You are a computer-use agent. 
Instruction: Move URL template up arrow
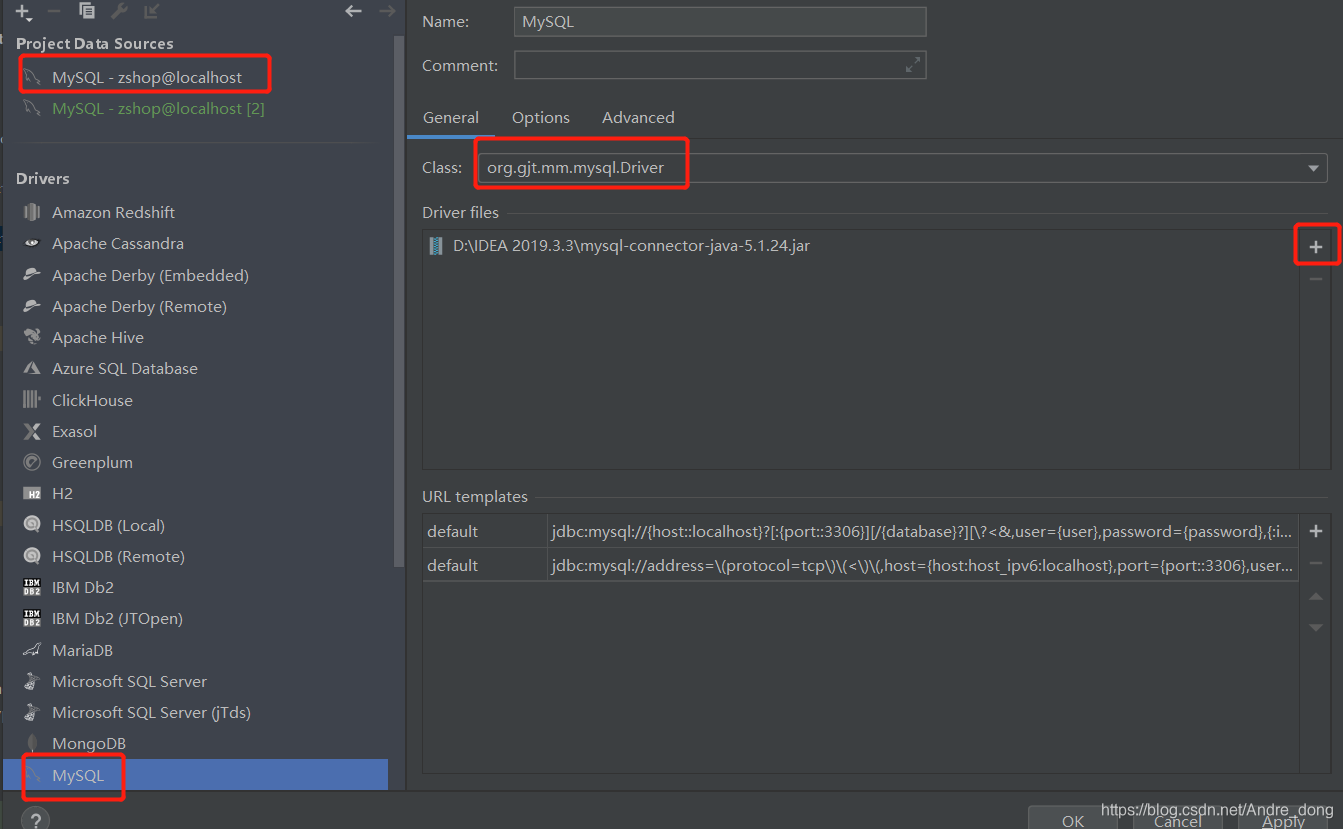[1316, 596]
